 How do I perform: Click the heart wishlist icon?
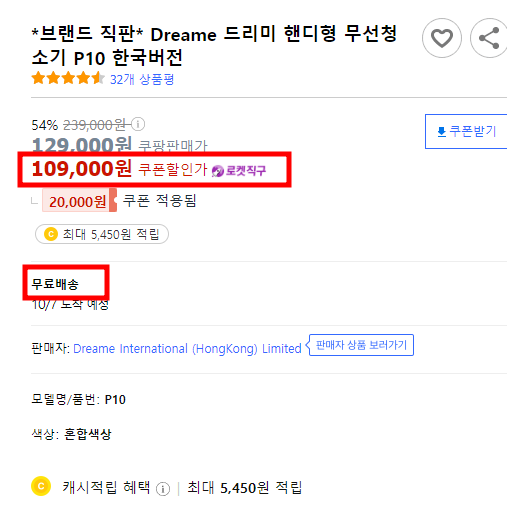tap(442, 38)
